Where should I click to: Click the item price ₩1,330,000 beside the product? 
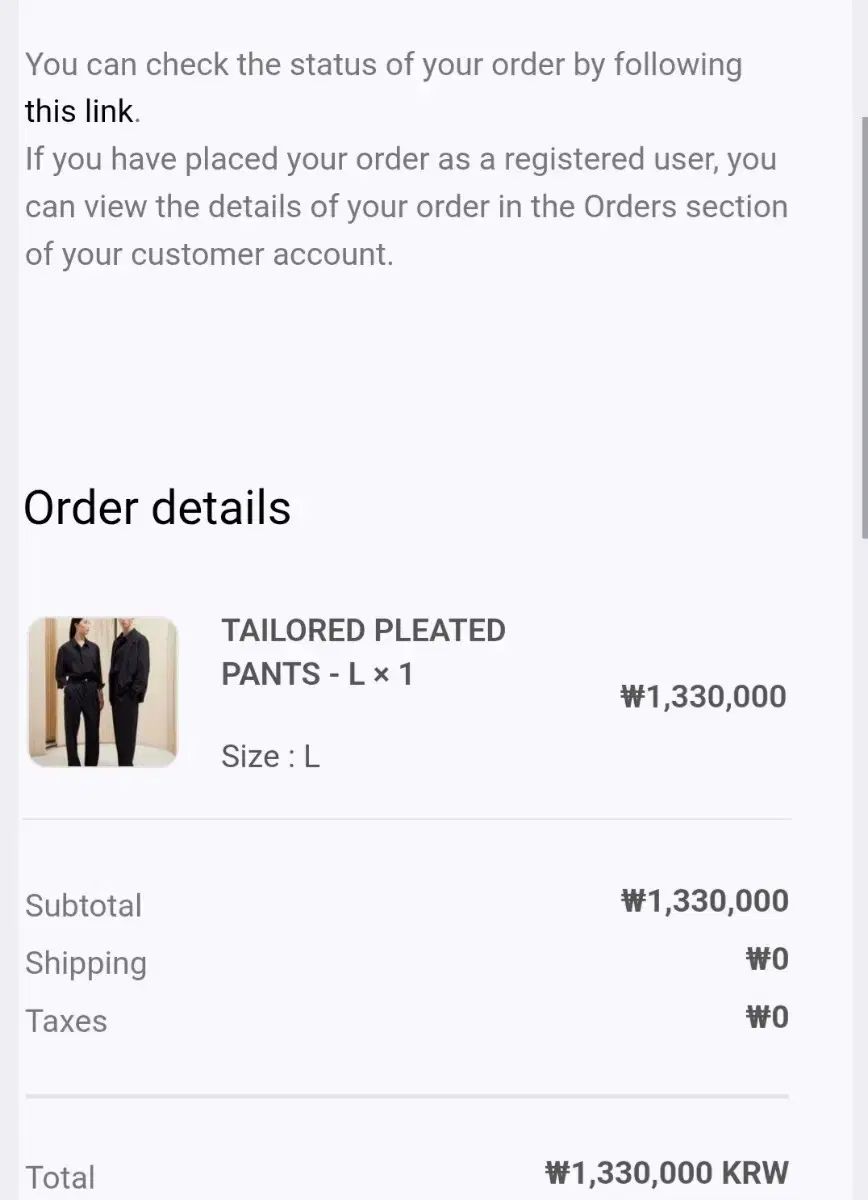(703, 696)
